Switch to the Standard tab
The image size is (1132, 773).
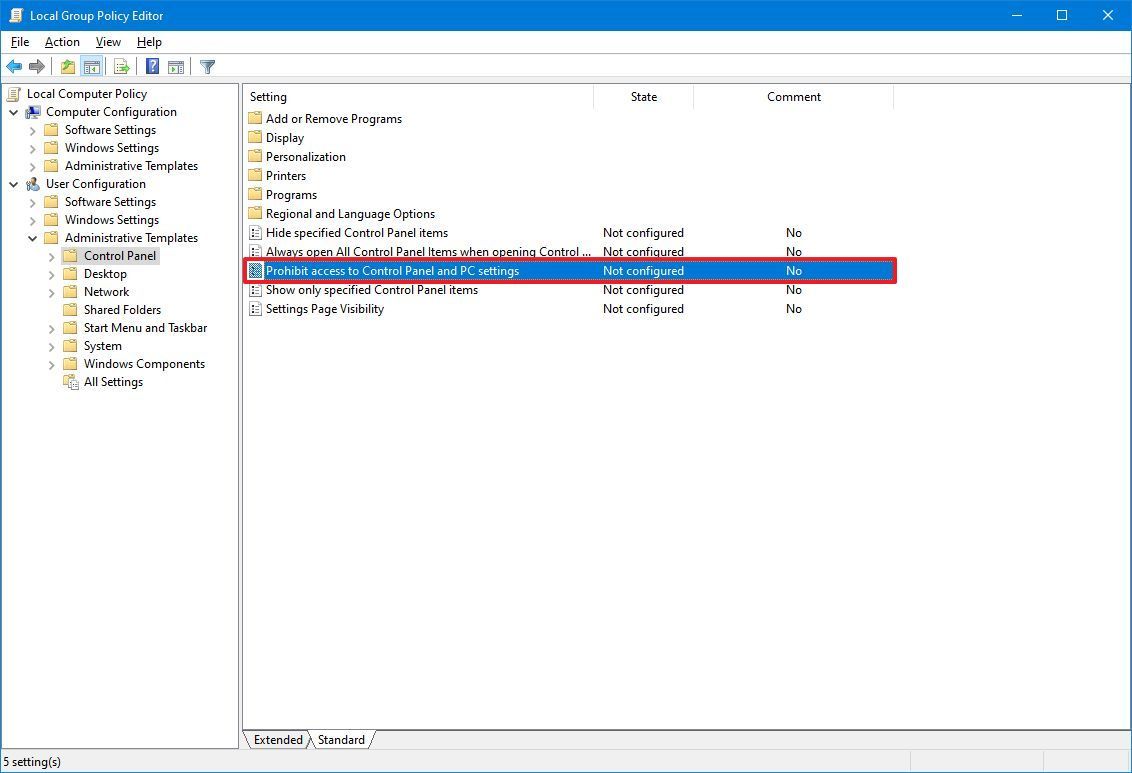340,740
